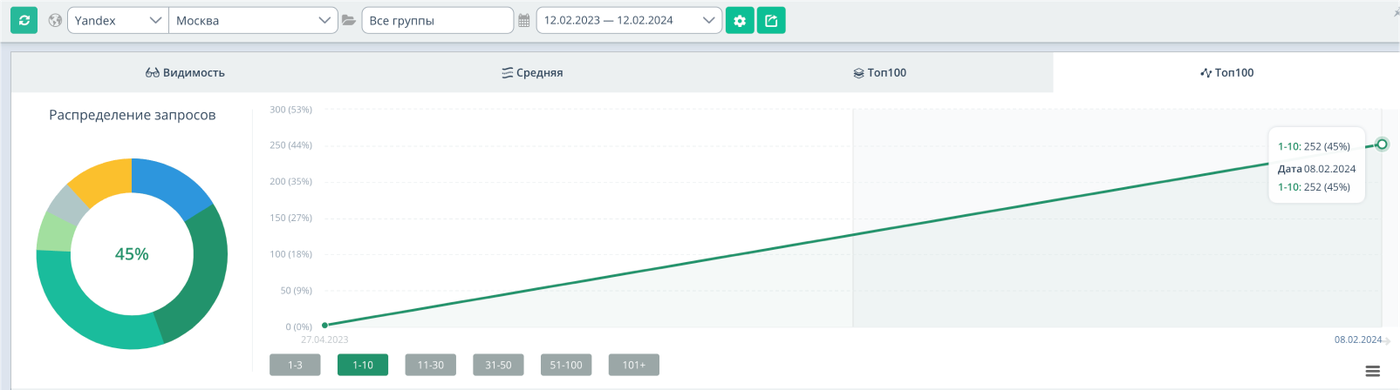The height and width of the screenshot is (390, 1400).
Task: Open the Москва region dropdown
Action: [253, 20]
